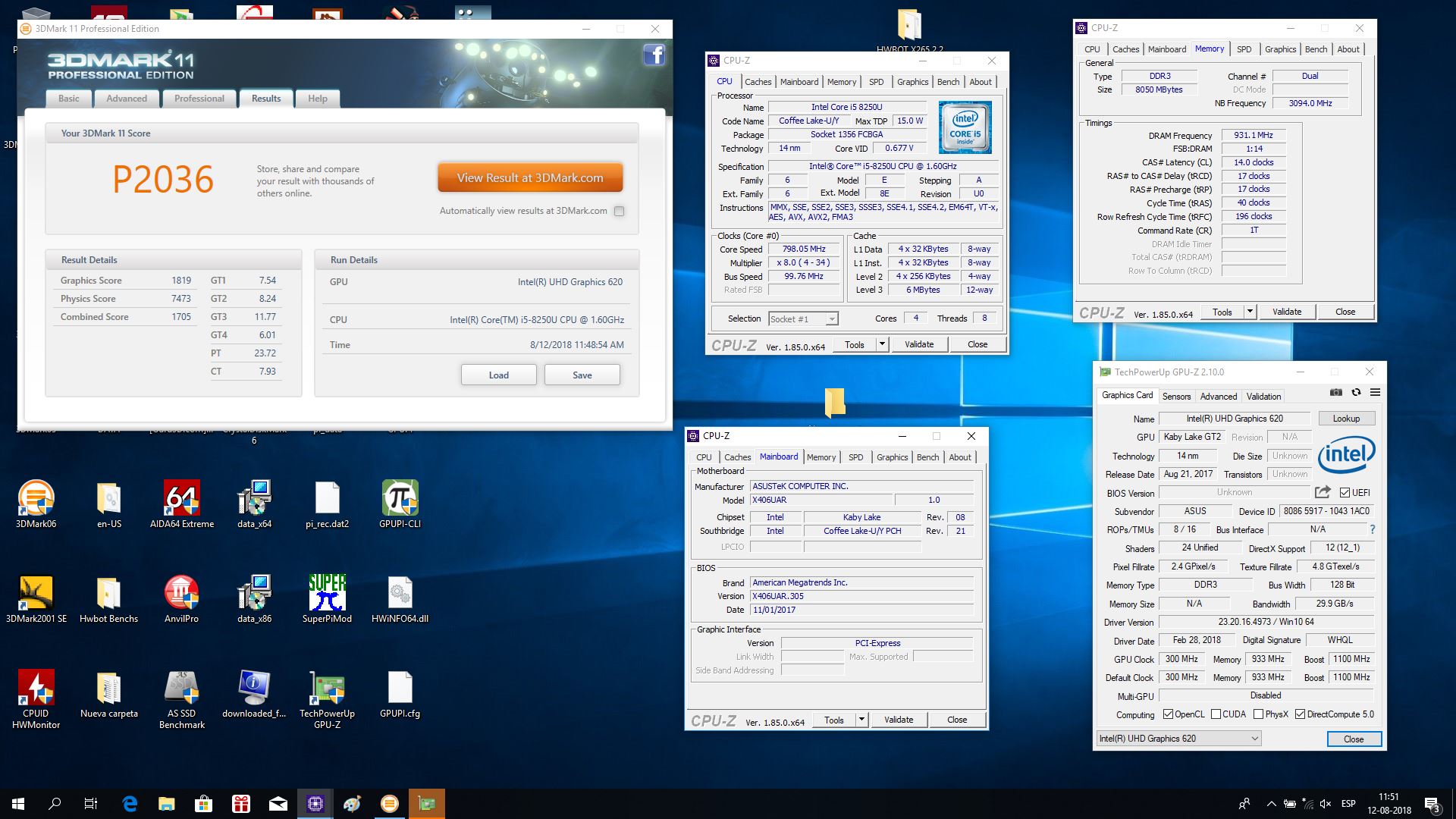
Task: Open GPU-Z hamburger menu icon
Action: pos(1375,392)
